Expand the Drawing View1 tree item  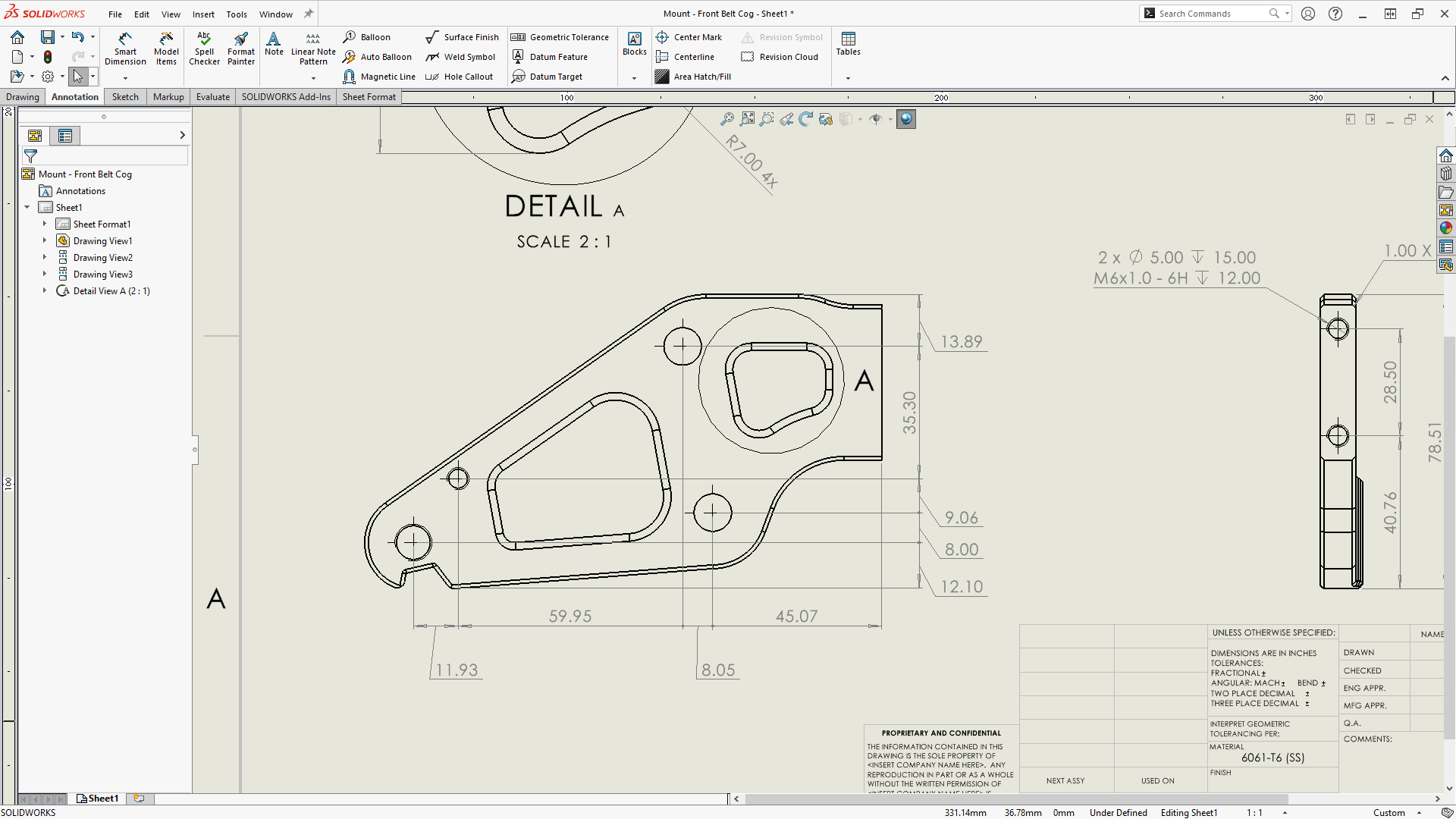(x=44, y=240)
